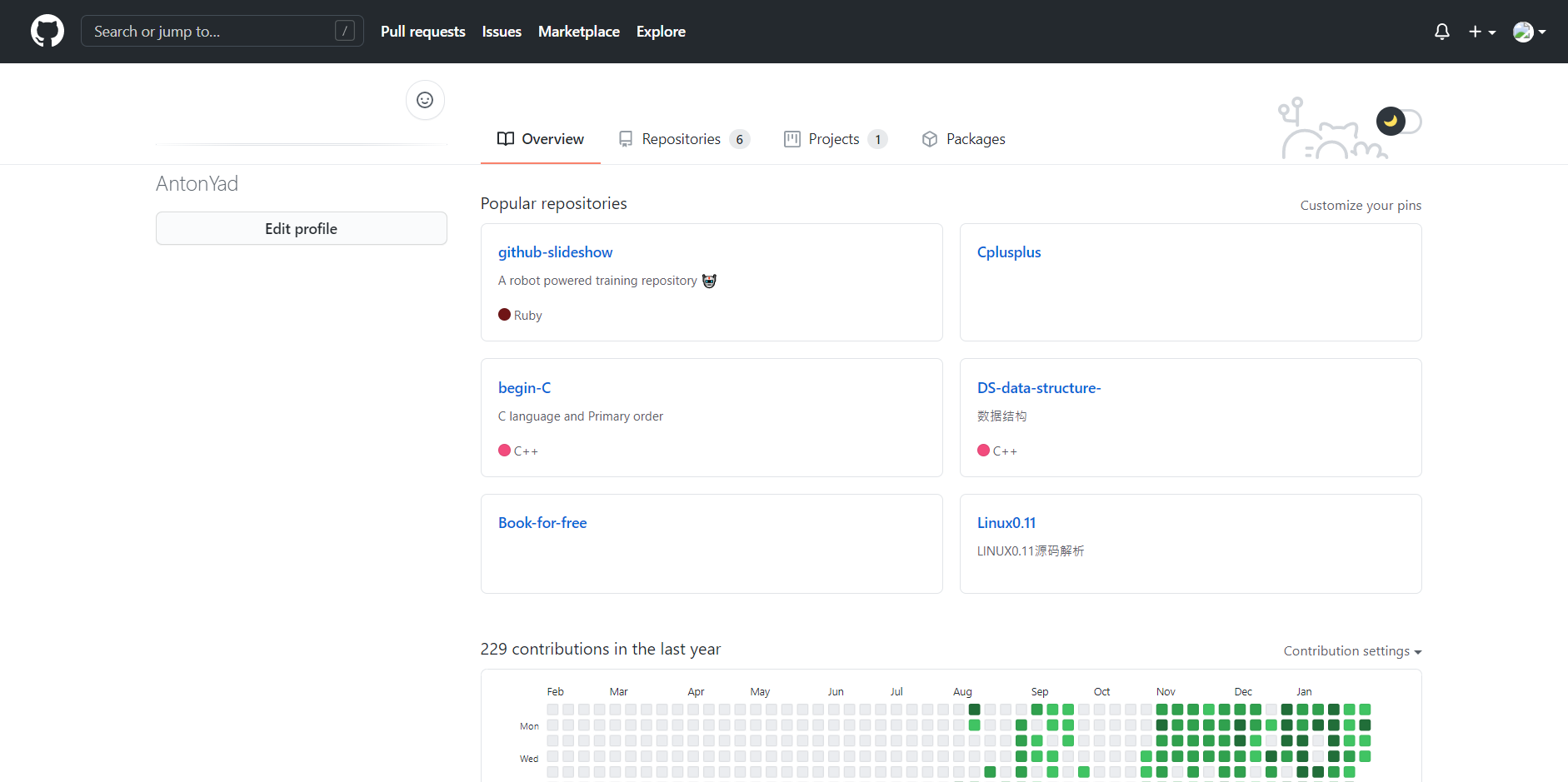Click the slash shortcut key icon
The image size is (1568, 782).
pyautogui.click(x=345, y=31)
